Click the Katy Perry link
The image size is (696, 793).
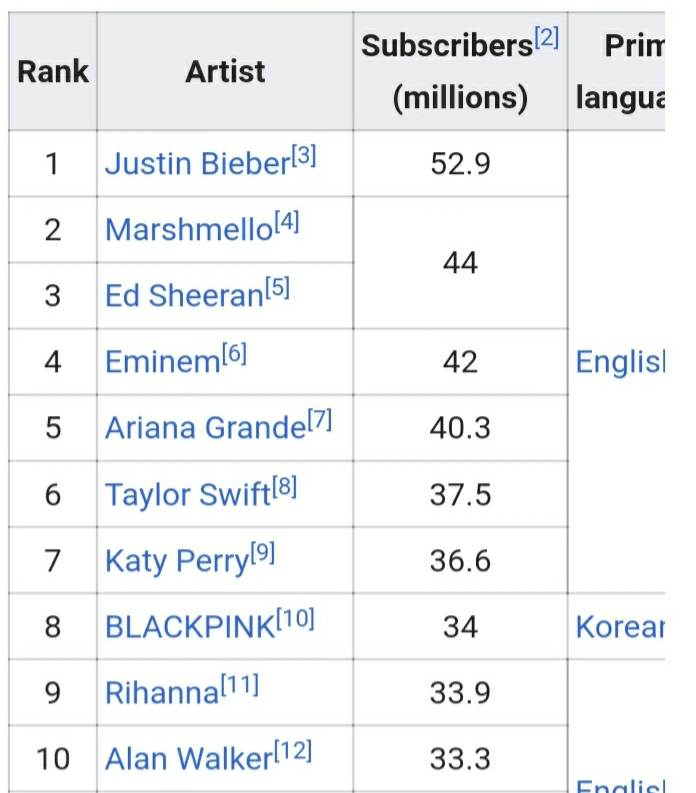point(176,561)
